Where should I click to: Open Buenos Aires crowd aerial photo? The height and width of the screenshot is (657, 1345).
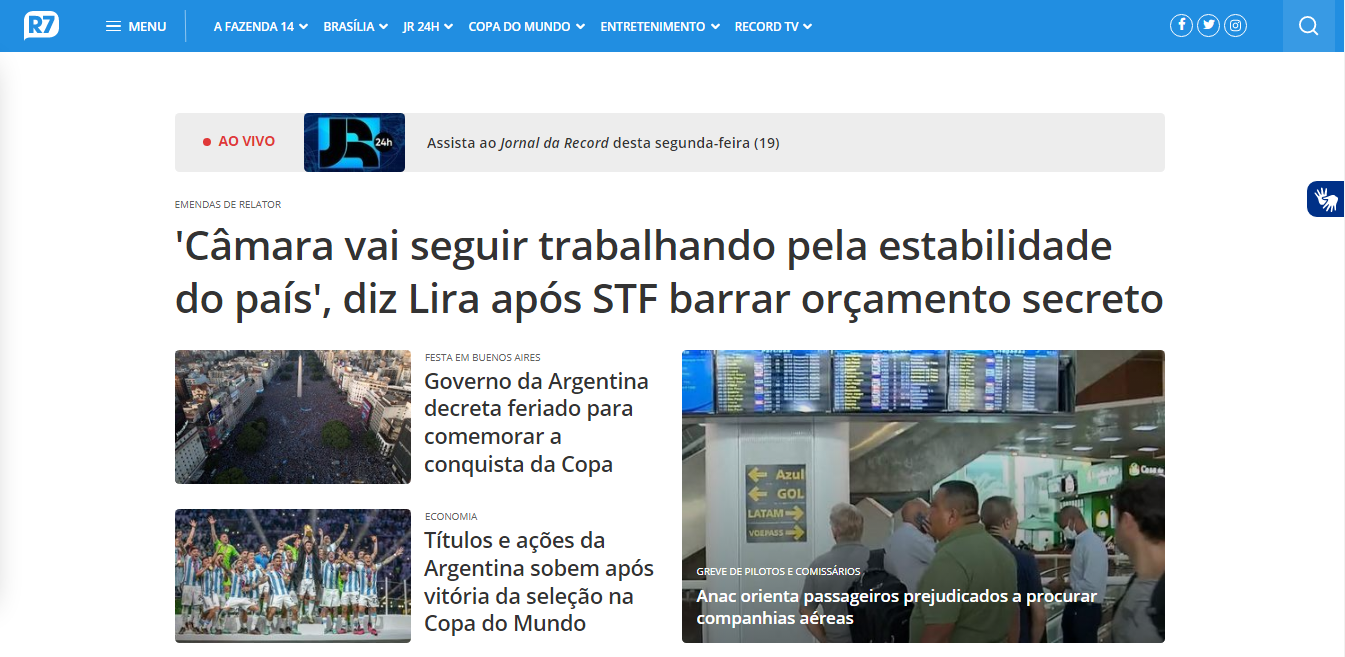(293, 417)
